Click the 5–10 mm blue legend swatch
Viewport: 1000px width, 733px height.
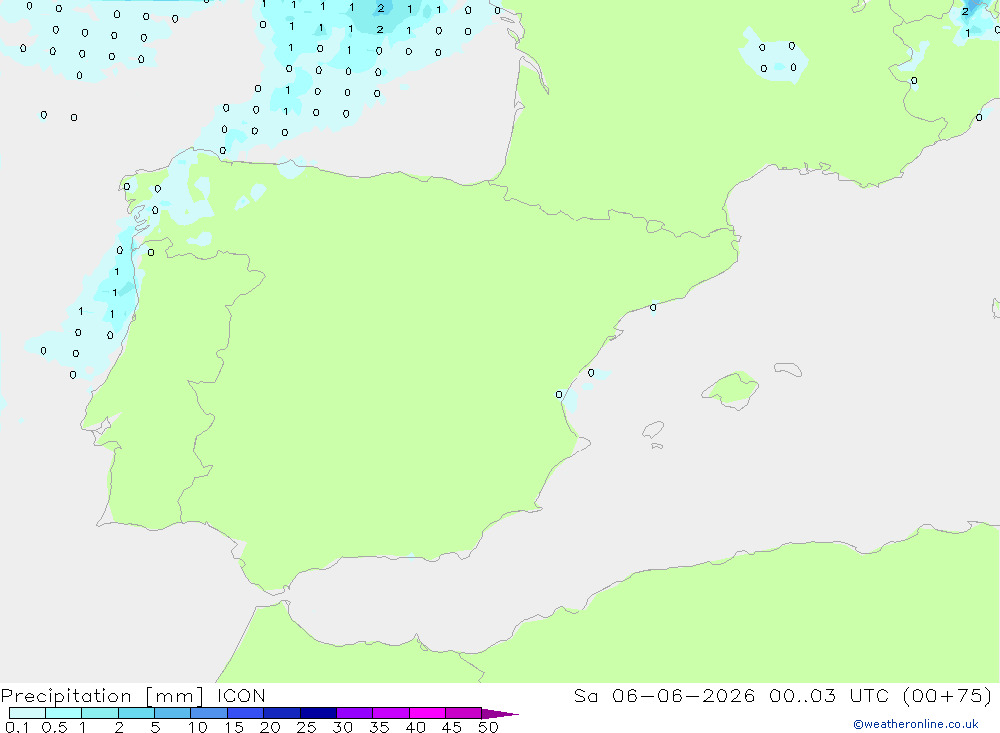tap(172, 713)
